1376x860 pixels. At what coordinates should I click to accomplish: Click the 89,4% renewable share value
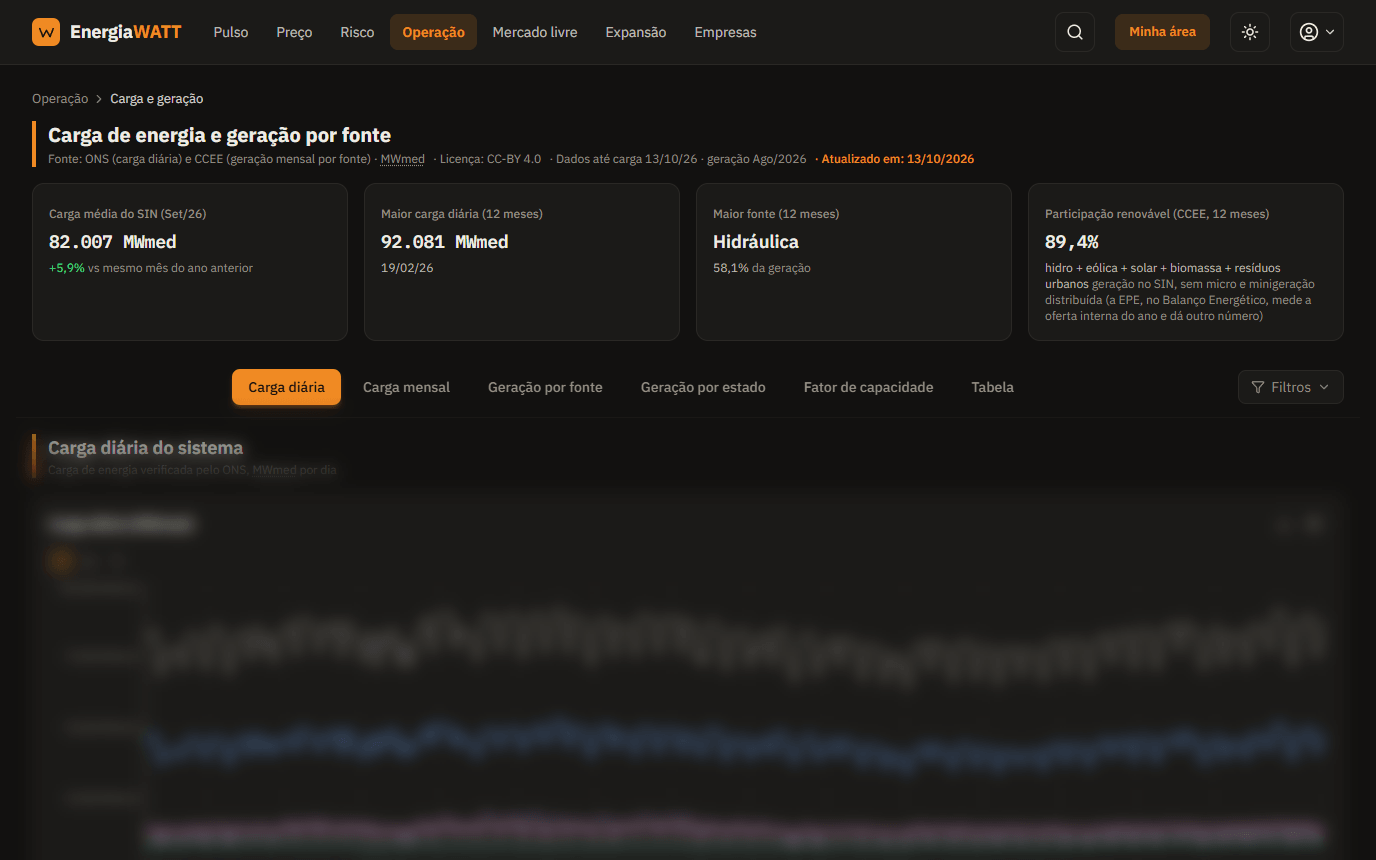(x=1072, y=242)
